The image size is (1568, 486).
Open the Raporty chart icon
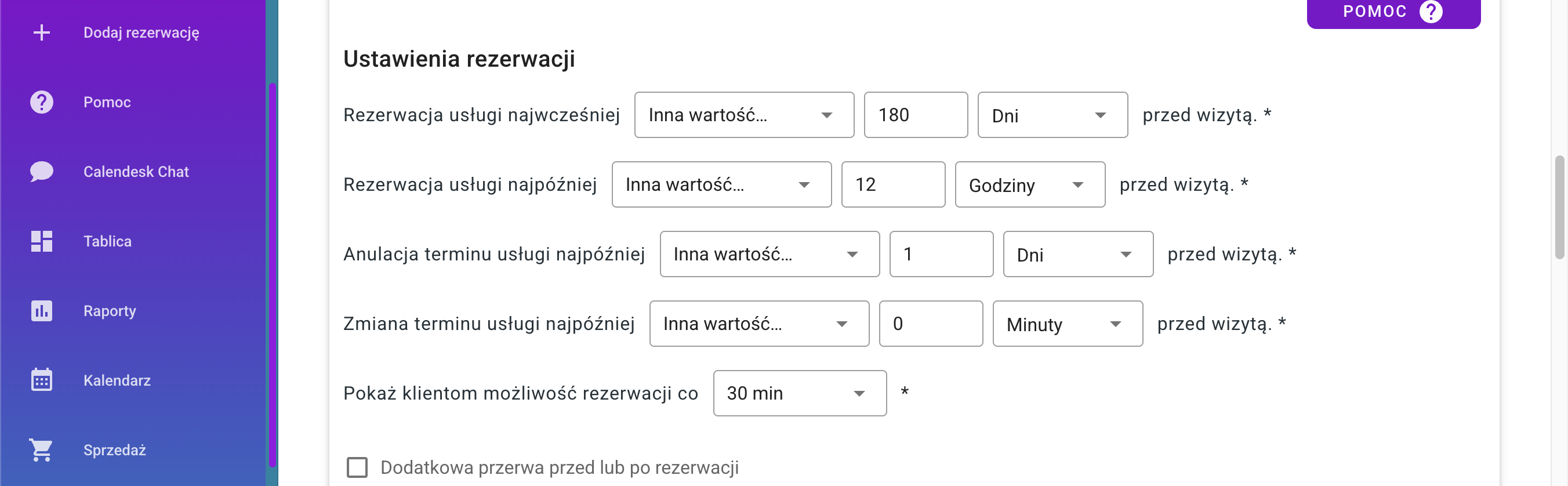41,311
